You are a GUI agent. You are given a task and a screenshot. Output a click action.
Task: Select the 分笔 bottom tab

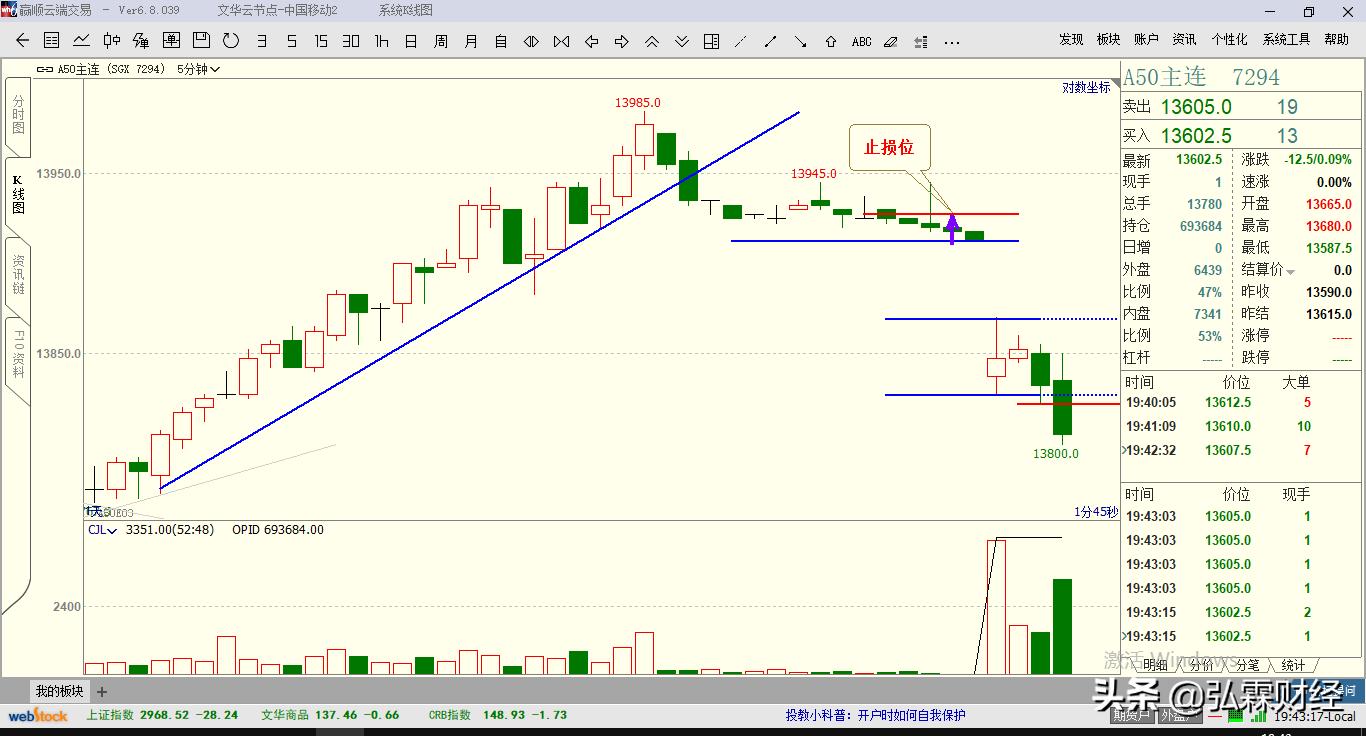[x=1248, y=665]
